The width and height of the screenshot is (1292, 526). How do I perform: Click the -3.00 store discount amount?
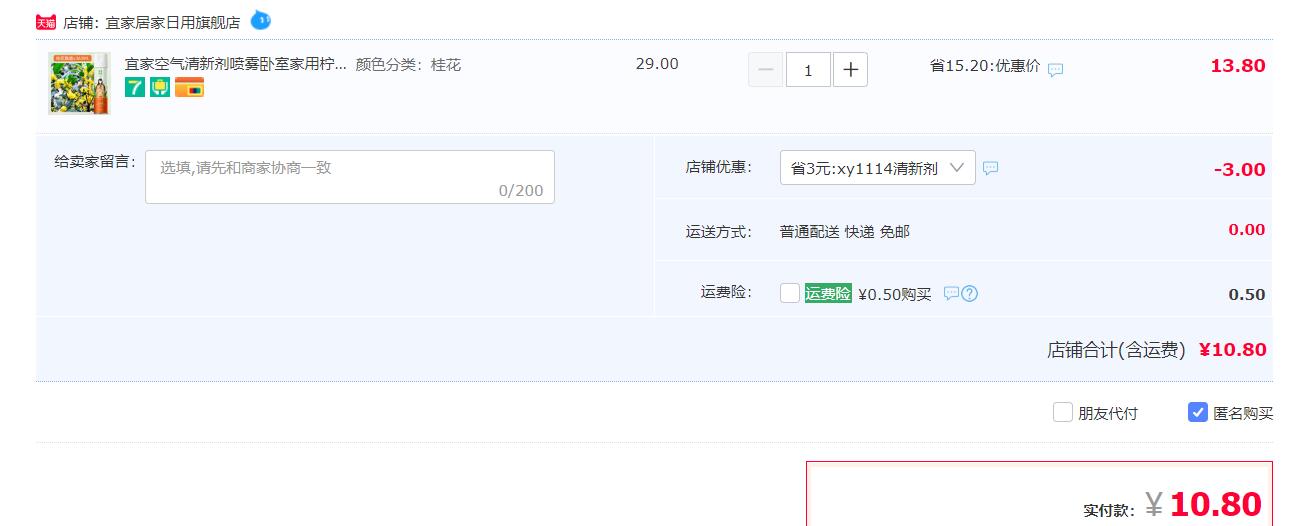[1240, 169]
